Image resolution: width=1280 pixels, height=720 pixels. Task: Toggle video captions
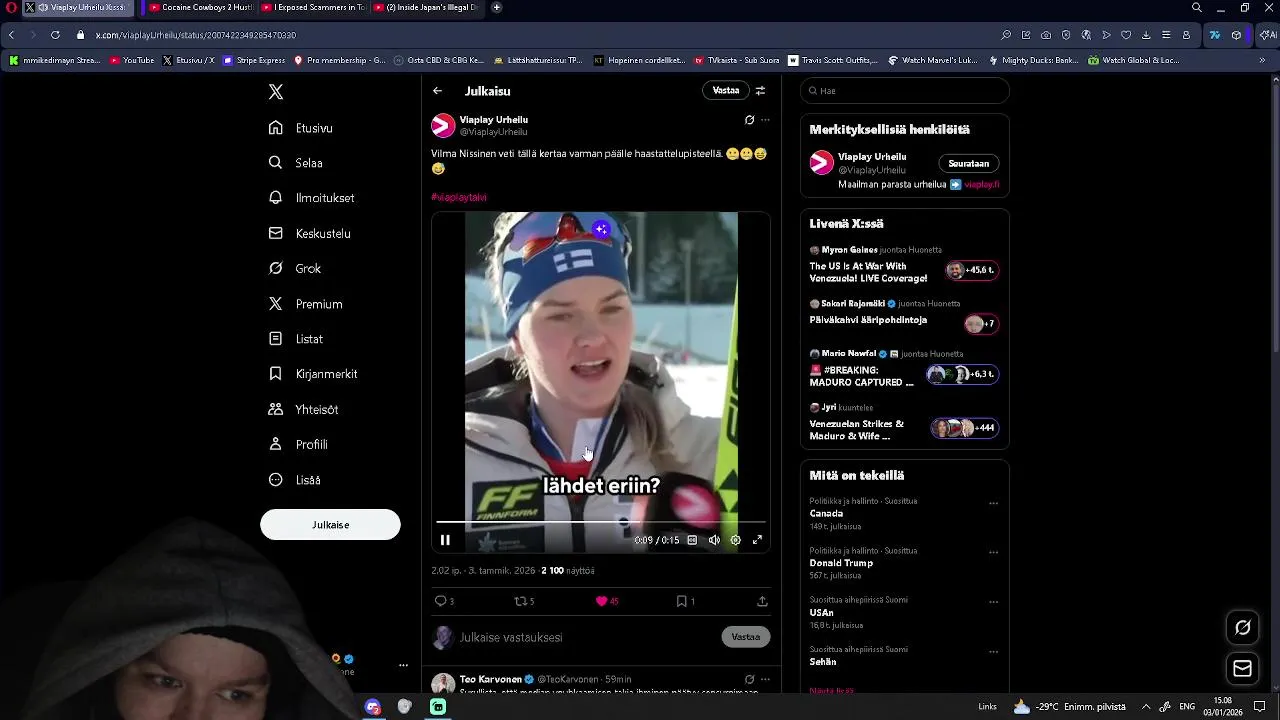coord(692,540)
